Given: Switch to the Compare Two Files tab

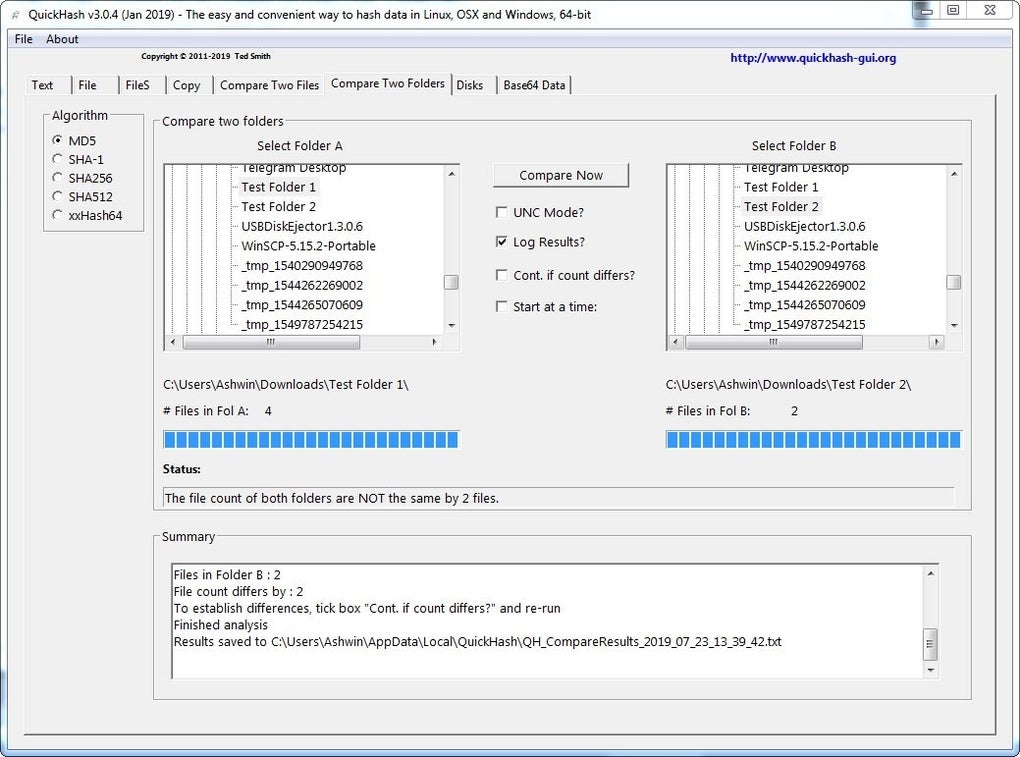Looking at the screenshot, I should click(268, 85).
